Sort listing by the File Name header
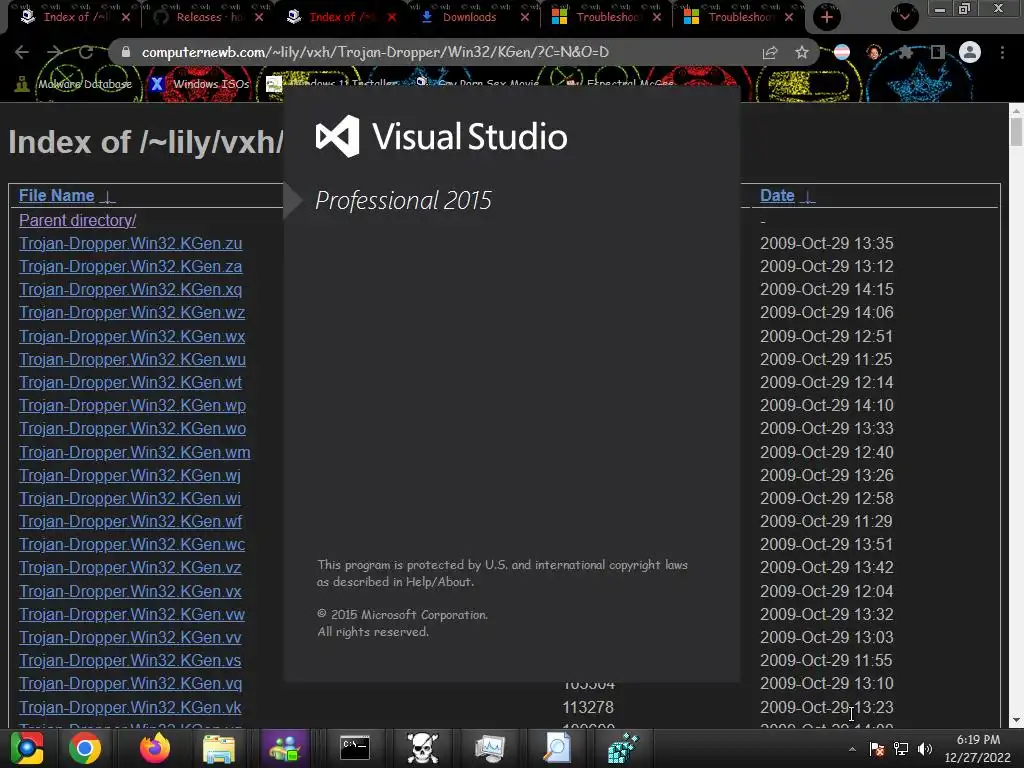Image resolution: width=1024 pixels, height=768 pixels. tap(56, 195)
